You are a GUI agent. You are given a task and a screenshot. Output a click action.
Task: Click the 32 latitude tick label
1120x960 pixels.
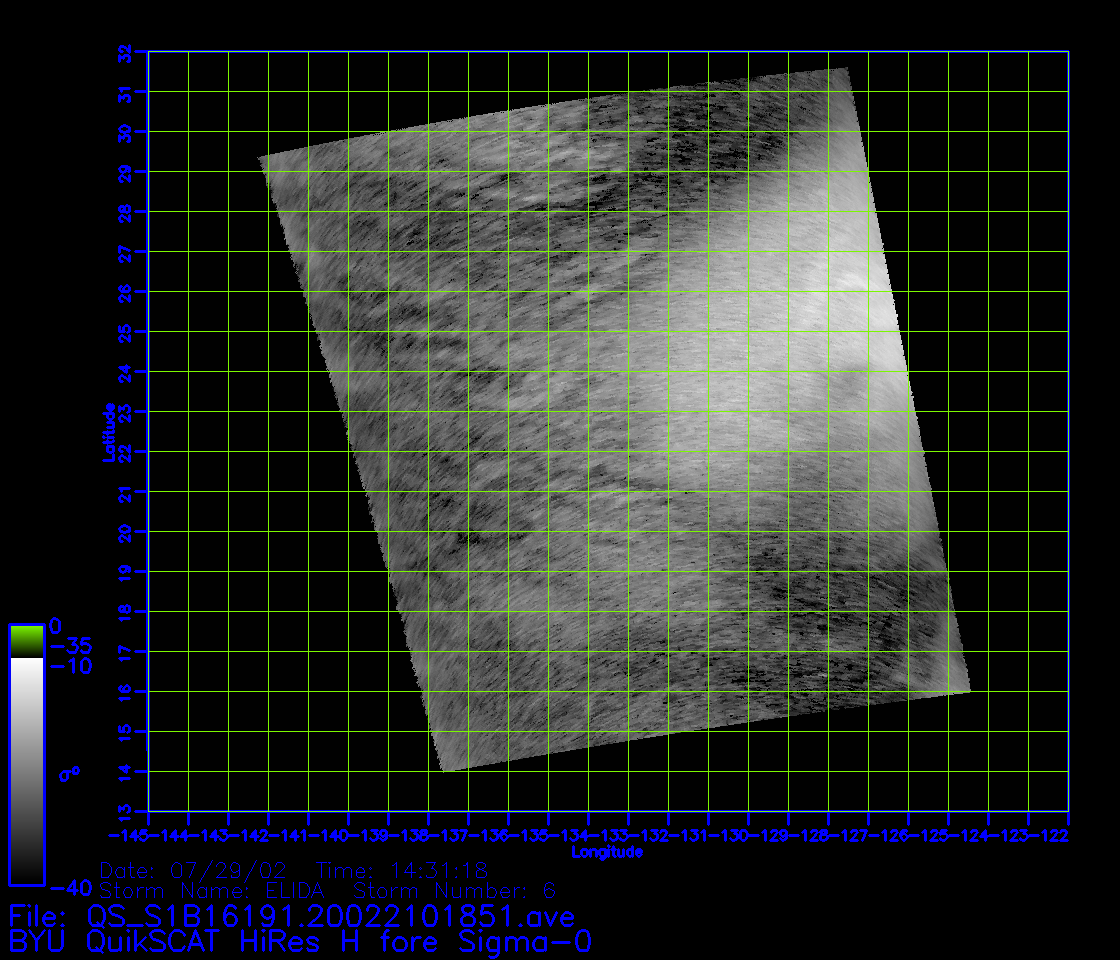tap(124, 52)
